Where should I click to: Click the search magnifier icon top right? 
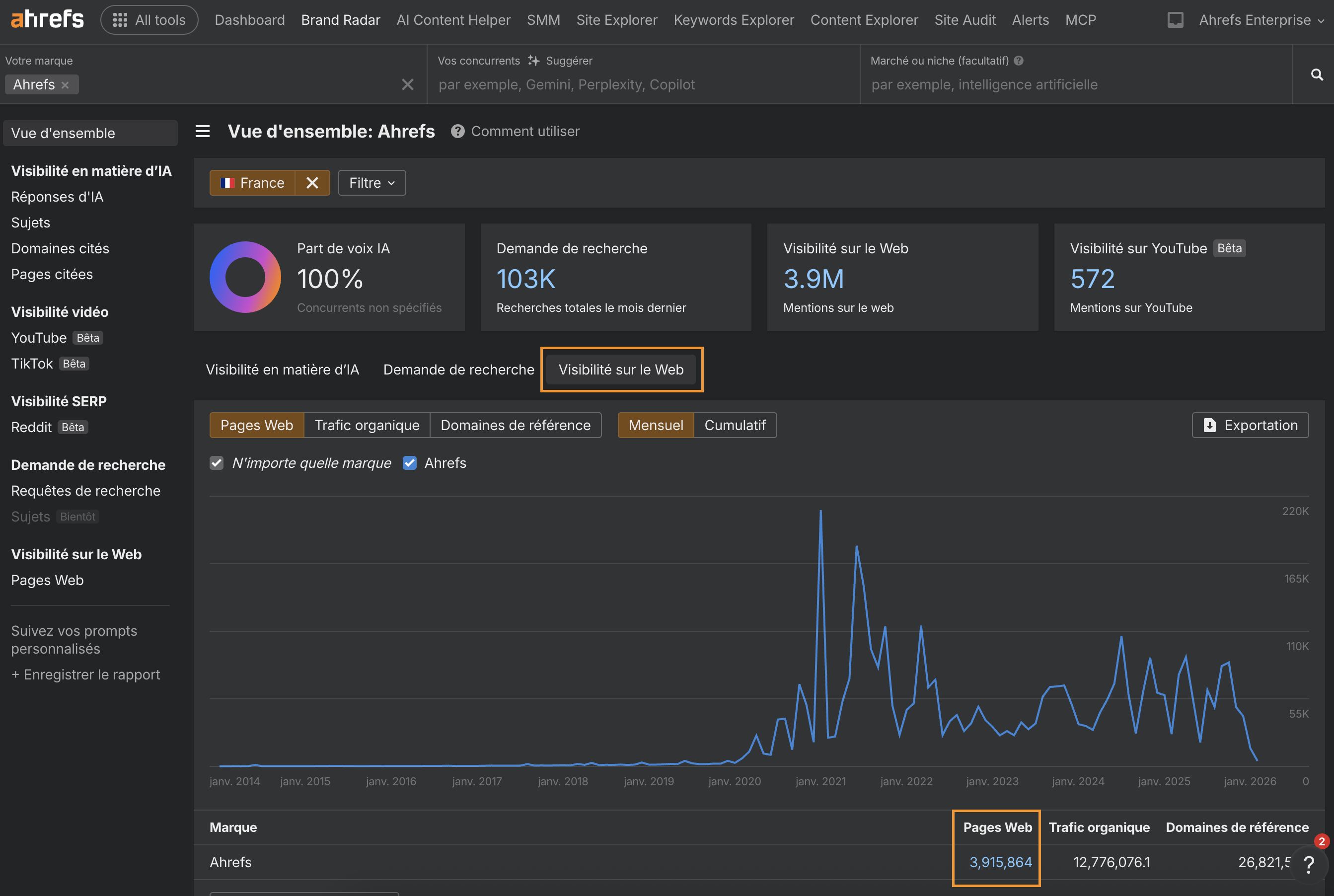1316,75
